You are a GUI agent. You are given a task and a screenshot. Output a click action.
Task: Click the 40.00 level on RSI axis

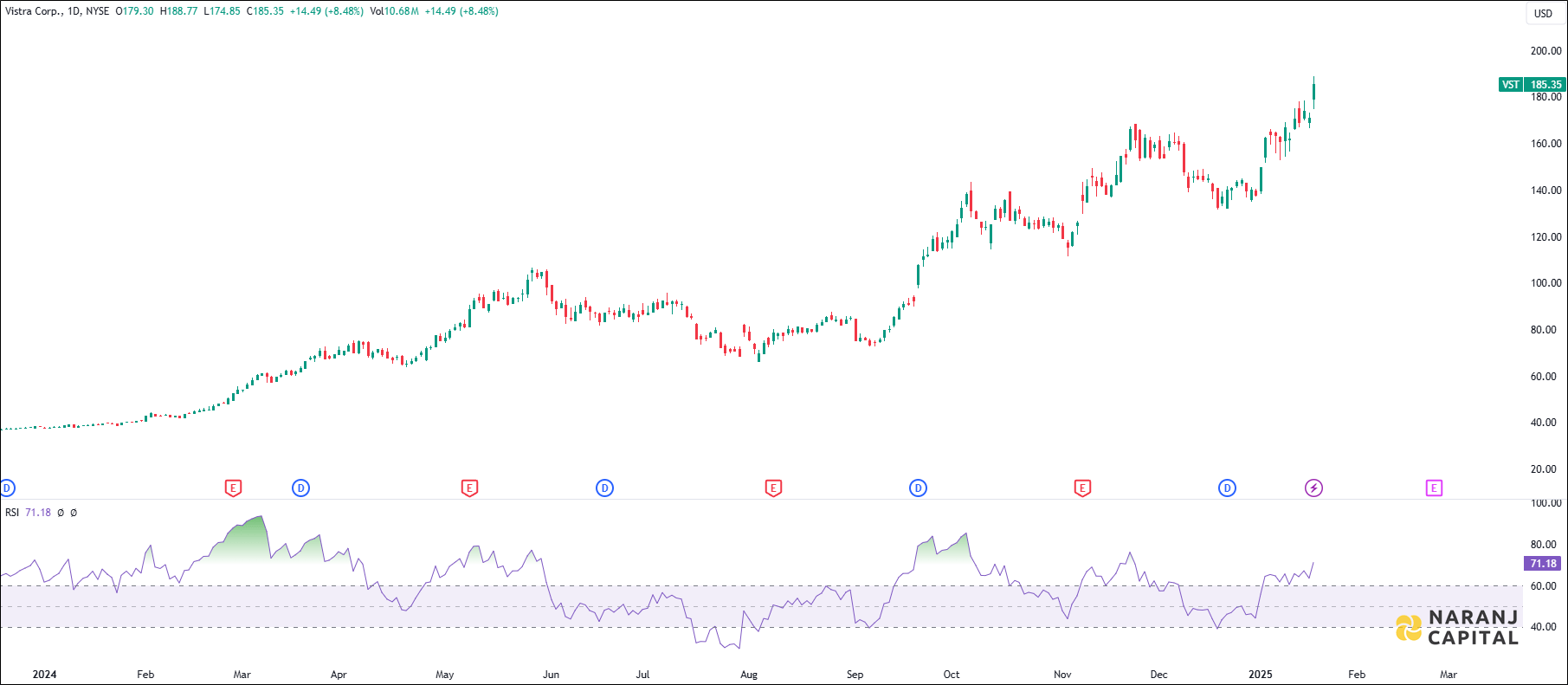point(1545,627)
